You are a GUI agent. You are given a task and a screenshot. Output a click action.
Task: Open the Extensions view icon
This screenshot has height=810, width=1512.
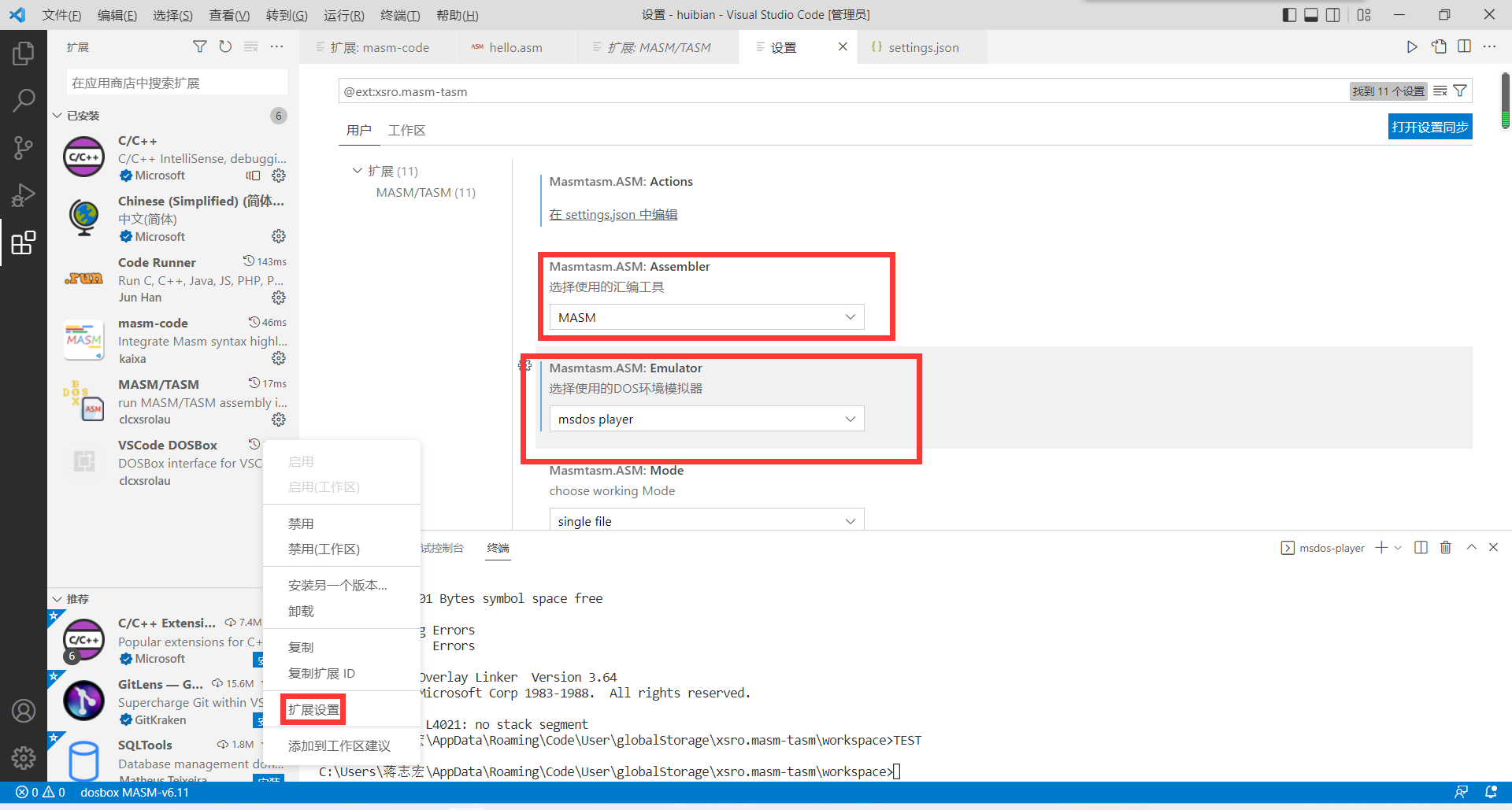pos(24,242)
